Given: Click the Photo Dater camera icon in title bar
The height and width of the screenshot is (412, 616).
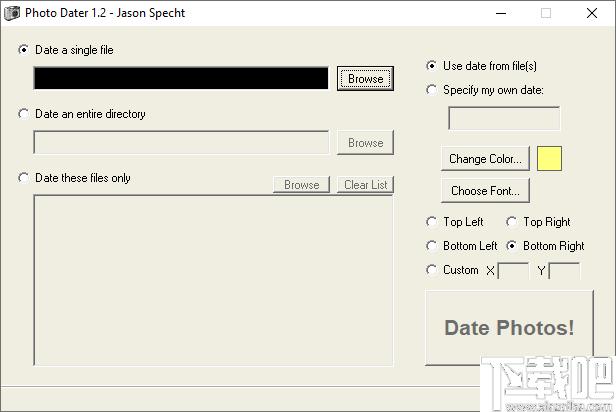Looking at the screenshot, I should coord(12,13).
